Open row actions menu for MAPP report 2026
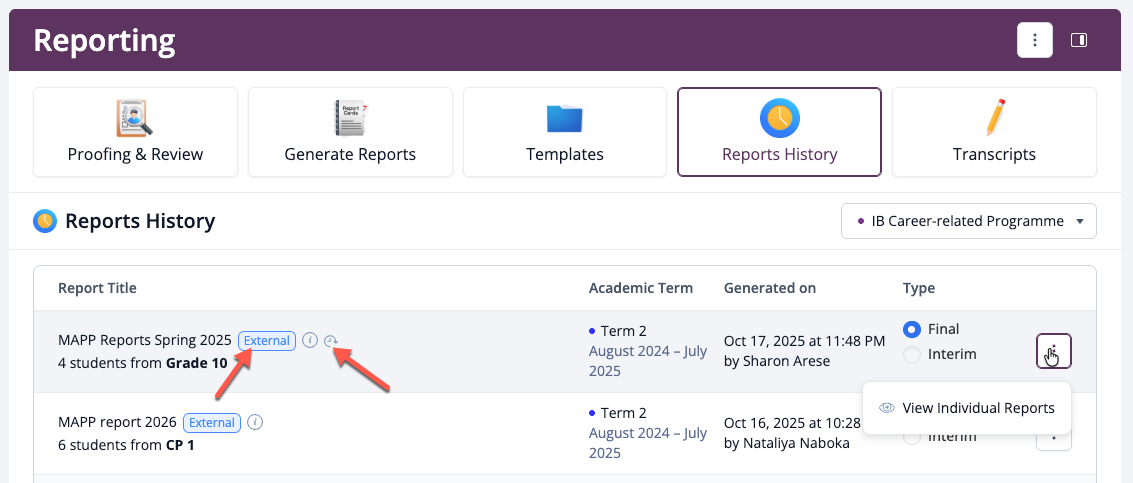1133x483 pixels. coord(1053,437)
